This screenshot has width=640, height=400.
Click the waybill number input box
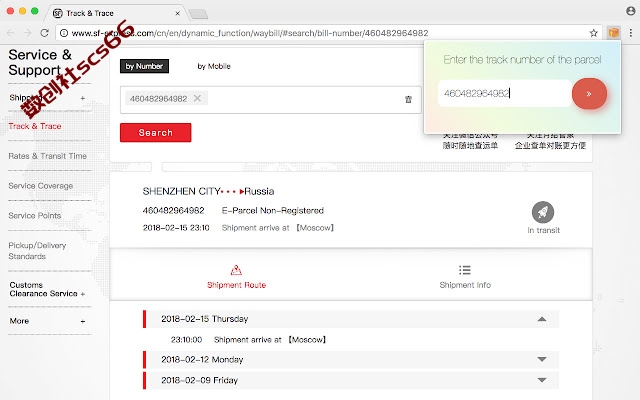(x=271, y=100)
